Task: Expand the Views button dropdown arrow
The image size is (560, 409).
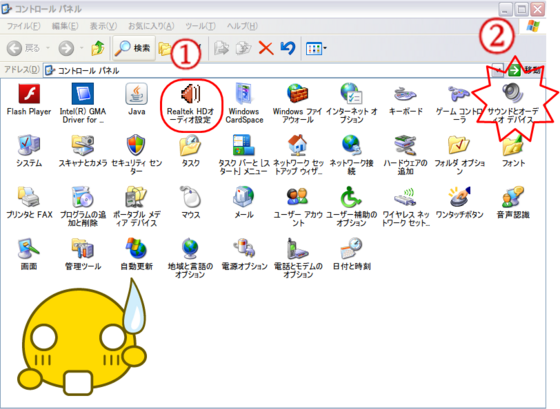Action: 325,48
